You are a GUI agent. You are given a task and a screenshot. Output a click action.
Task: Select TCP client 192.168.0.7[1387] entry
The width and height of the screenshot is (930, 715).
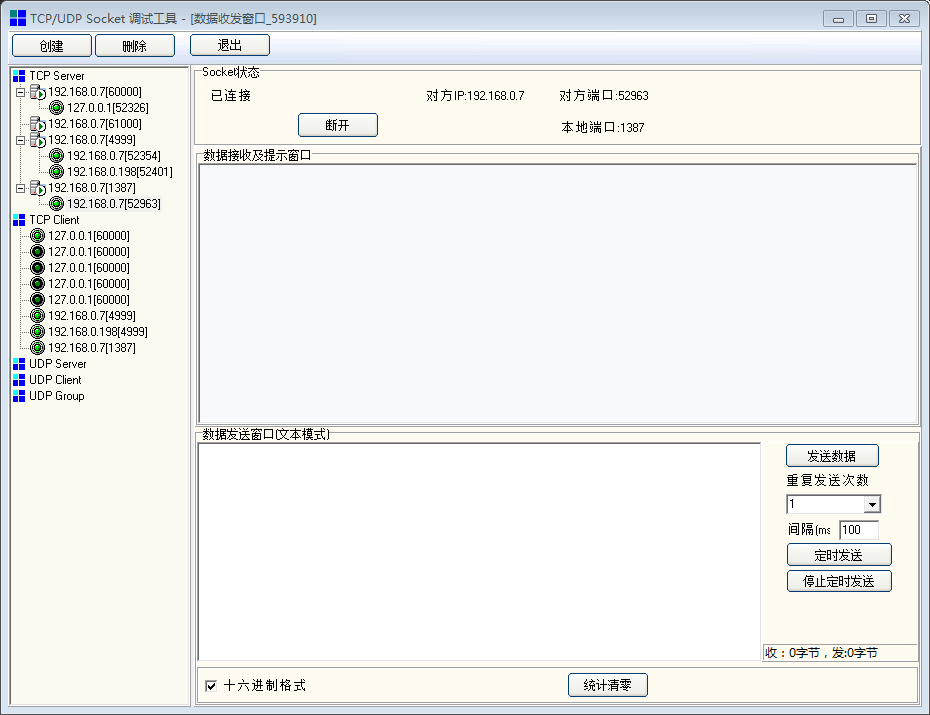click(91, 348)
